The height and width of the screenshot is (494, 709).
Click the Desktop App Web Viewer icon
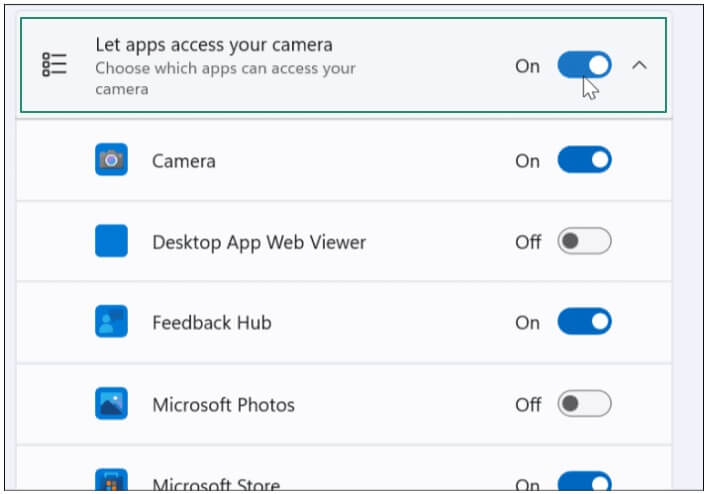(x=111, y=241)
